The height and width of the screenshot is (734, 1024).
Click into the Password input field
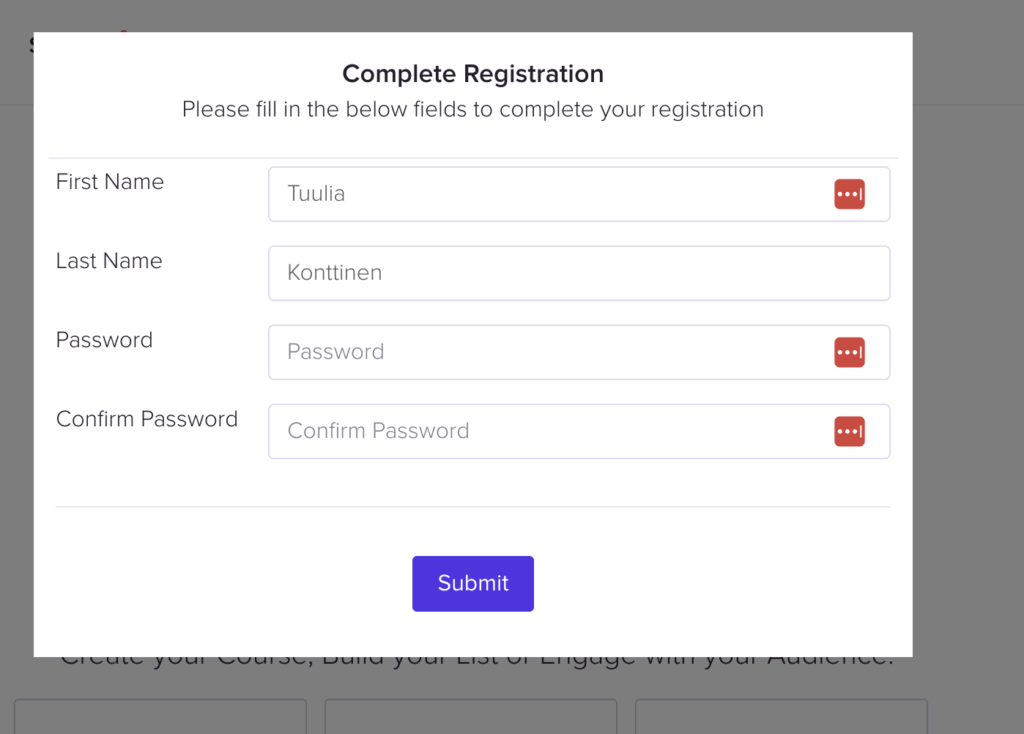550,352
